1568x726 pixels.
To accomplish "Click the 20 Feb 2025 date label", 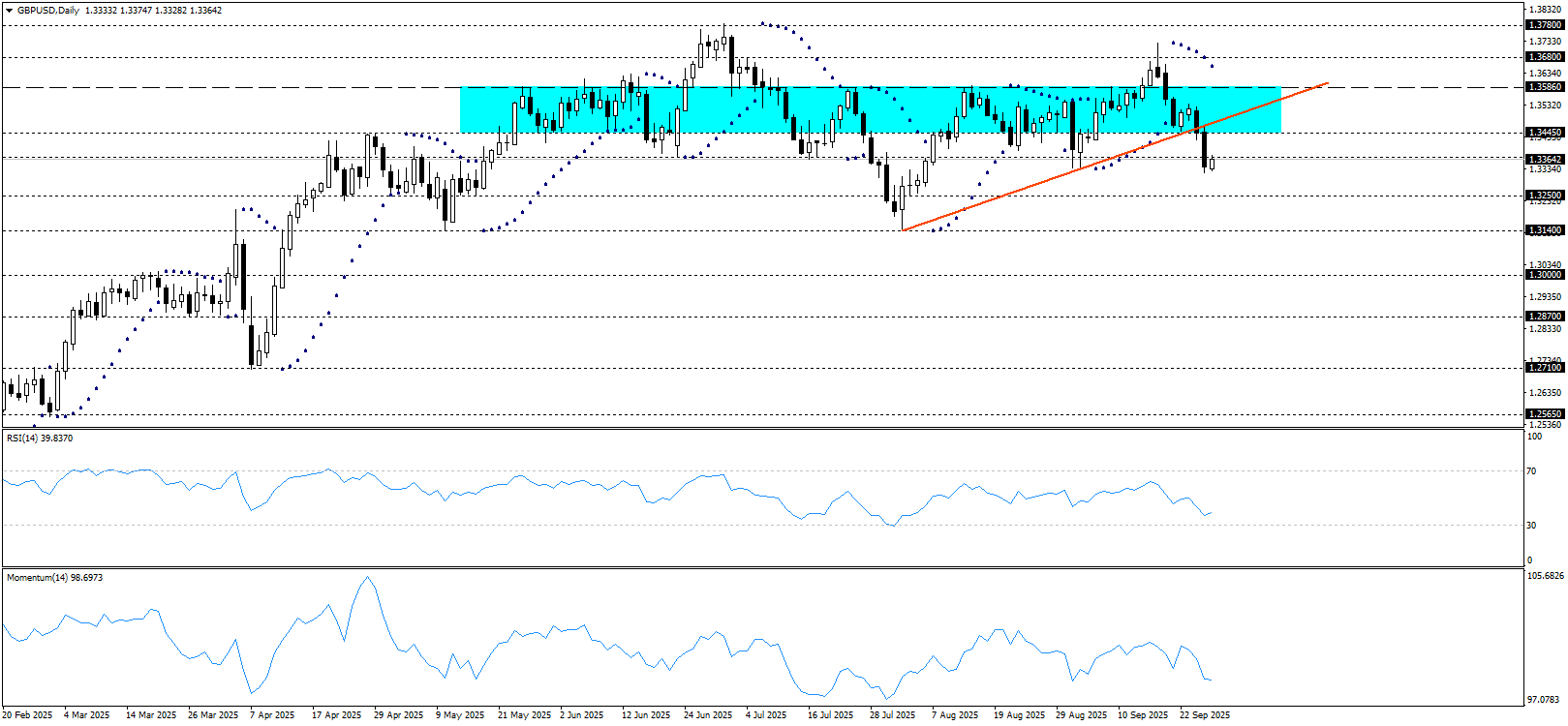I will click(27, 715).
